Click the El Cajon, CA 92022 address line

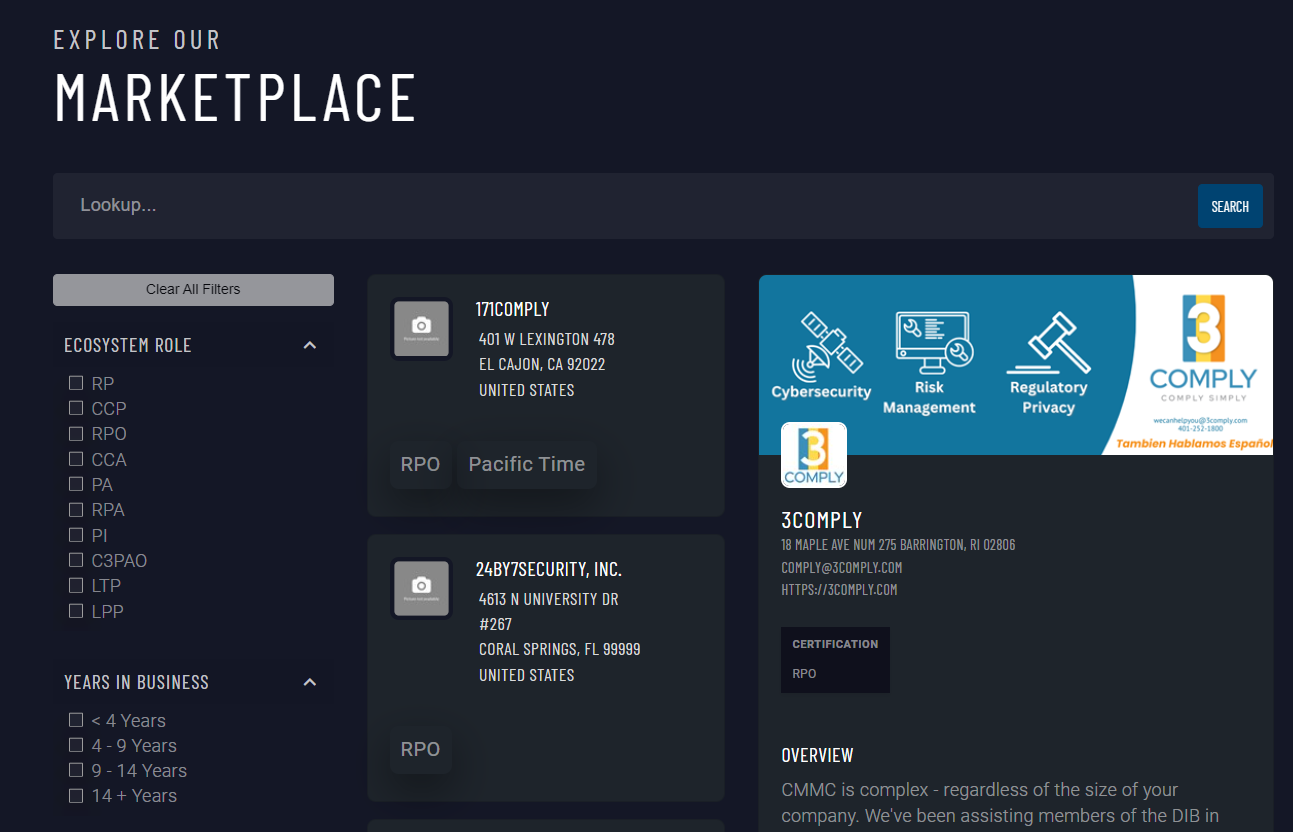542,364
